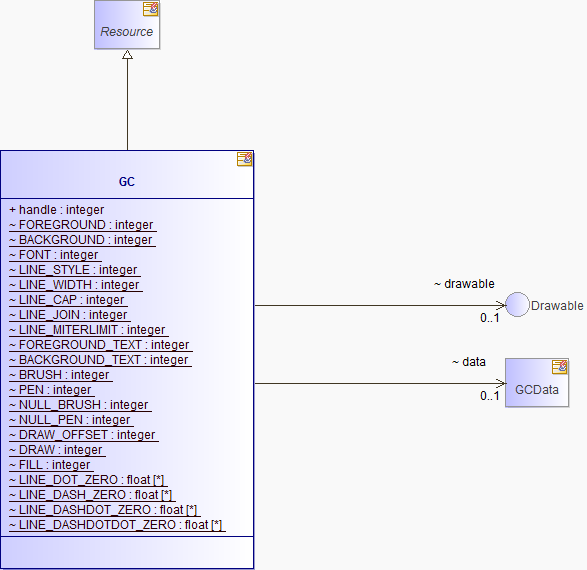The height and width of the screenshot is (570, 587).
Task: Select the NULL_BRUSH : integer attribute
Action: (x=79, y=405)
